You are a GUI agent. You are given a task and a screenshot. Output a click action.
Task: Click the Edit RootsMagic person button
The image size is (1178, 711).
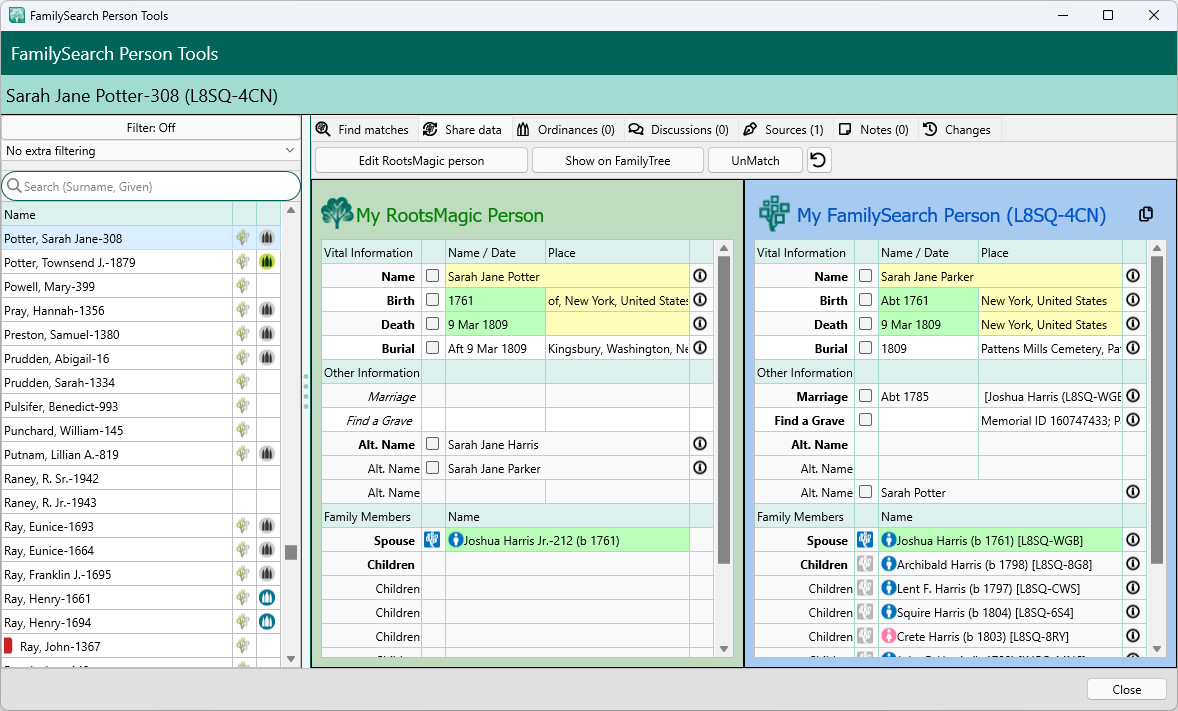[421, 160]
